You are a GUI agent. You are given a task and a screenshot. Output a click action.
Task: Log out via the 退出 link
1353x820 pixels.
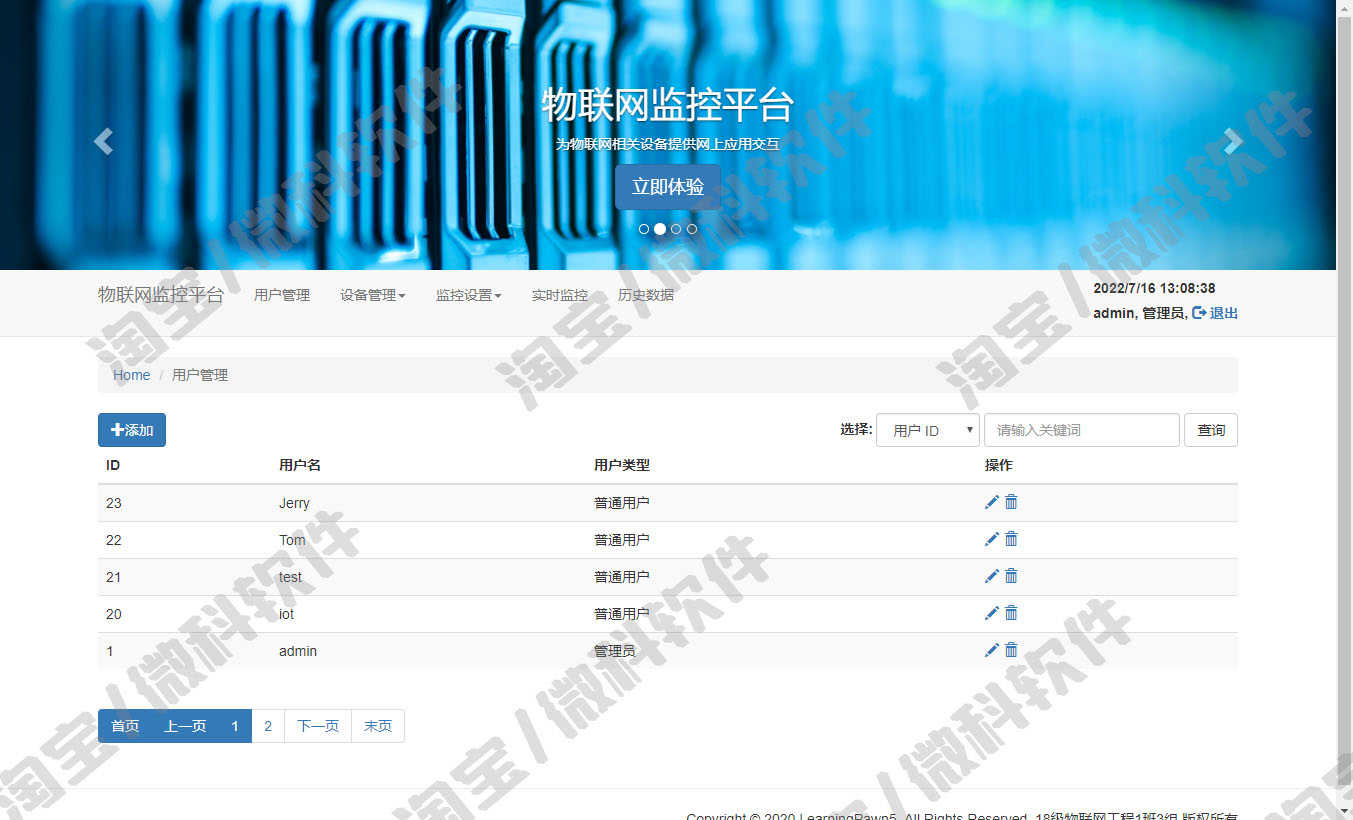(1215, 313)
